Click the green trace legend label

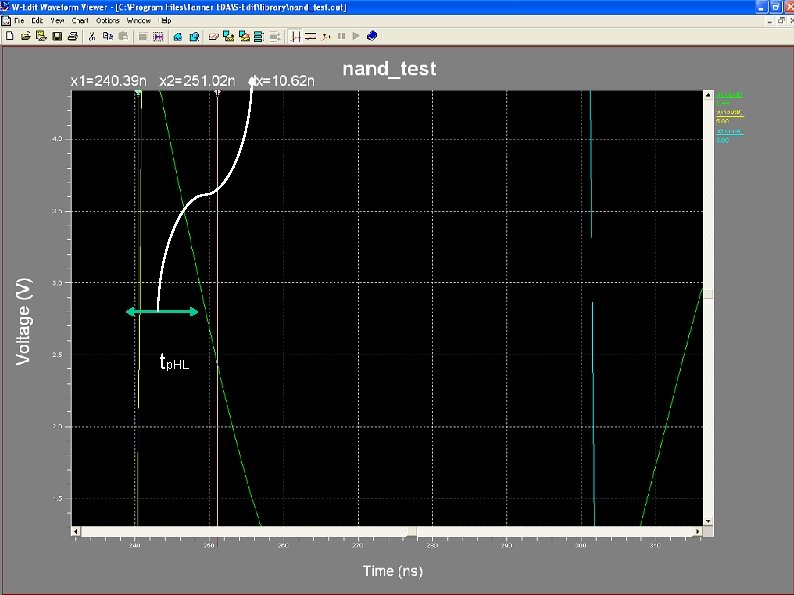coord(730,95)
